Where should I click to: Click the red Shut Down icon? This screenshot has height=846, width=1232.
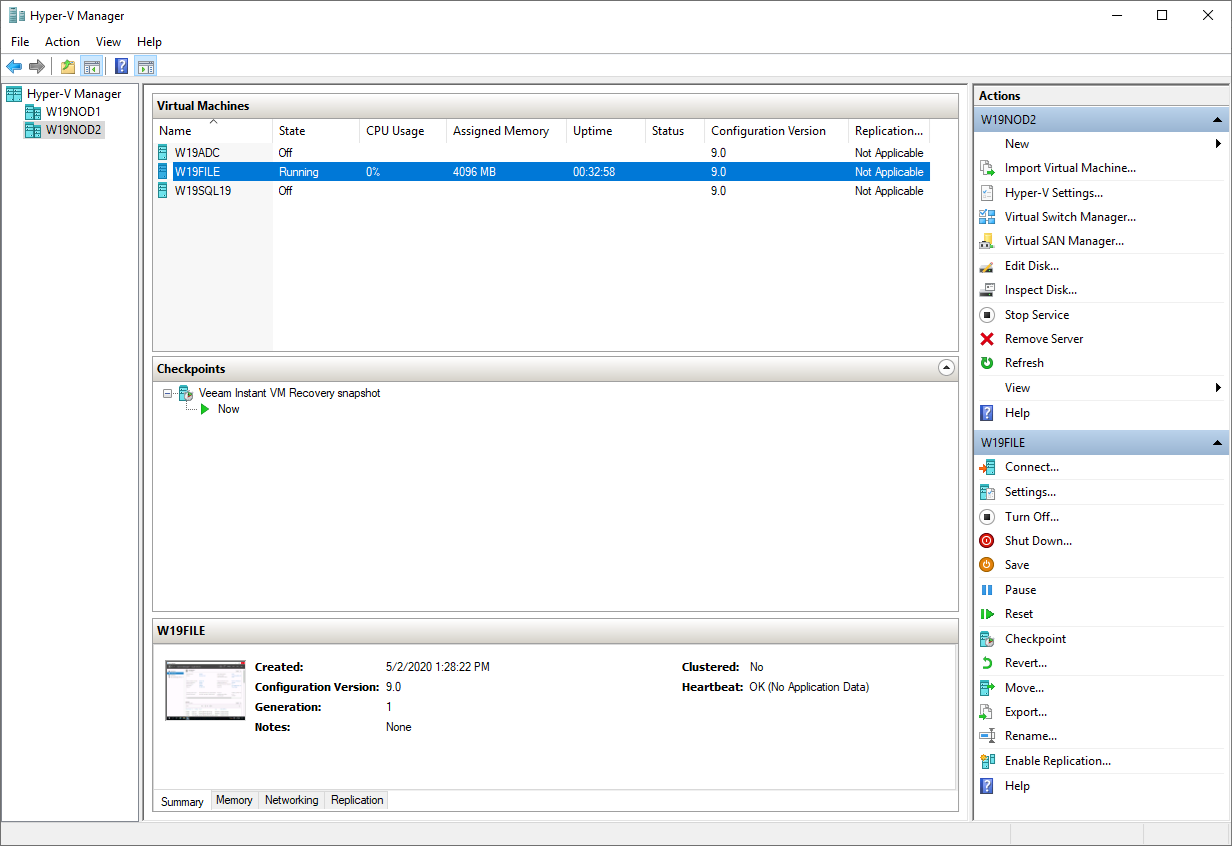pos(987,541)
